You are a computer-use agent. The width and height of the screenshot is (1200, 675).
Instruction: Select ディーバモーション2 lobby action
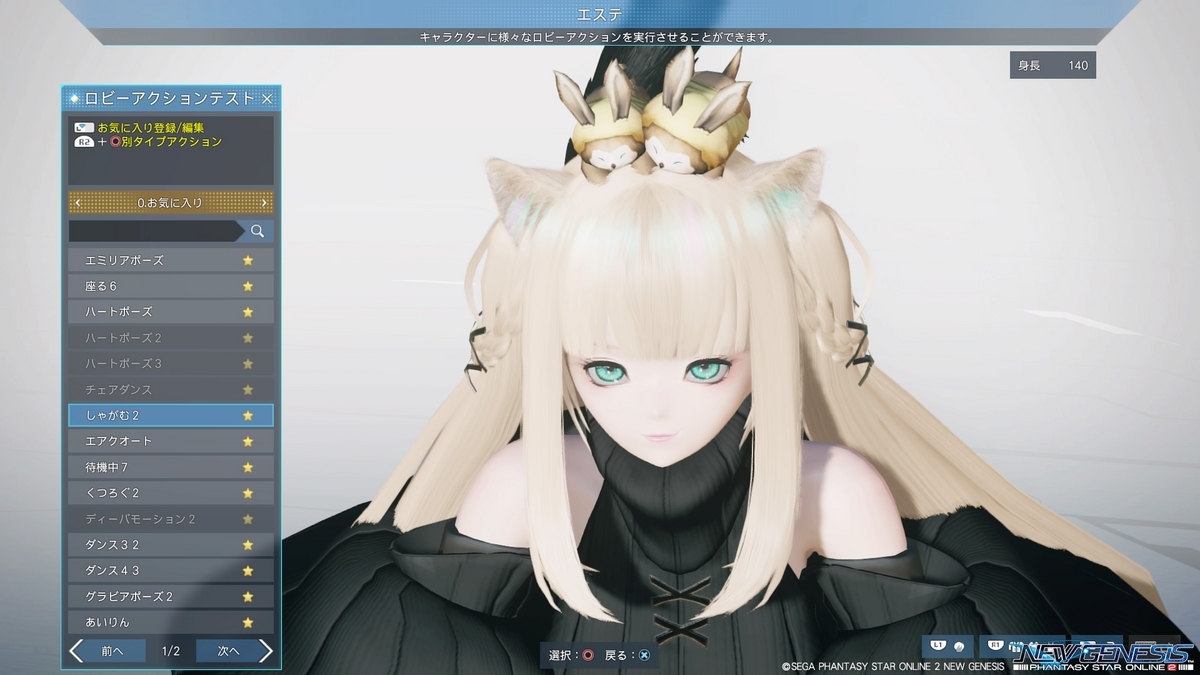(171, 519)
